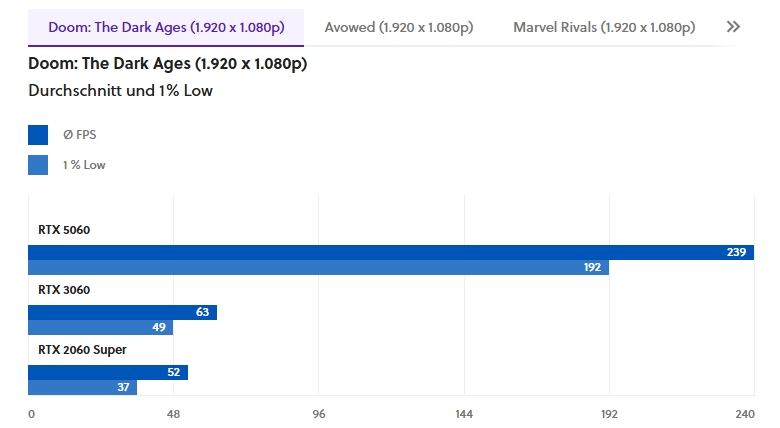Open the Doom: The Dark Ages tab
The image size is (780, 428).
pyautogui.click(x=166, y=27)
